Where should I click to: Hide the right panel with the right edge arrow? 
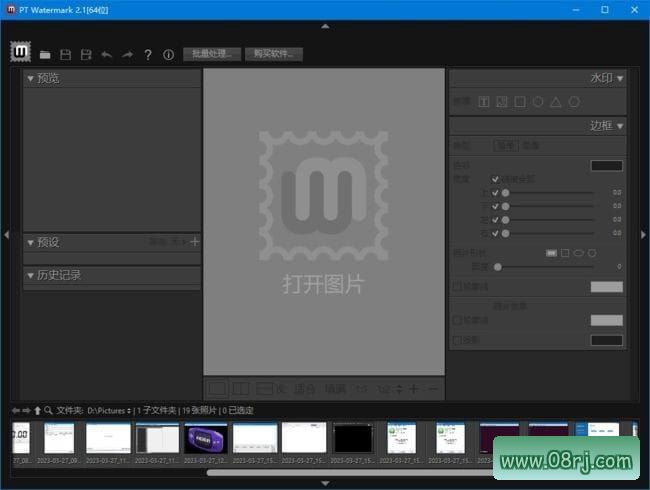click(x=643, y=235)
